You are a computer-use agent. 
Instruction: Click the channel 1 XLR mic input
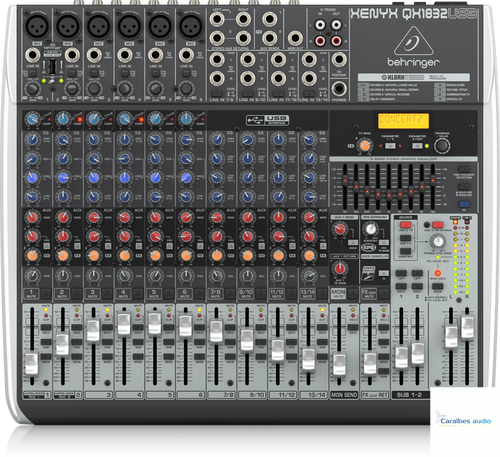click(x=38, y=26)
